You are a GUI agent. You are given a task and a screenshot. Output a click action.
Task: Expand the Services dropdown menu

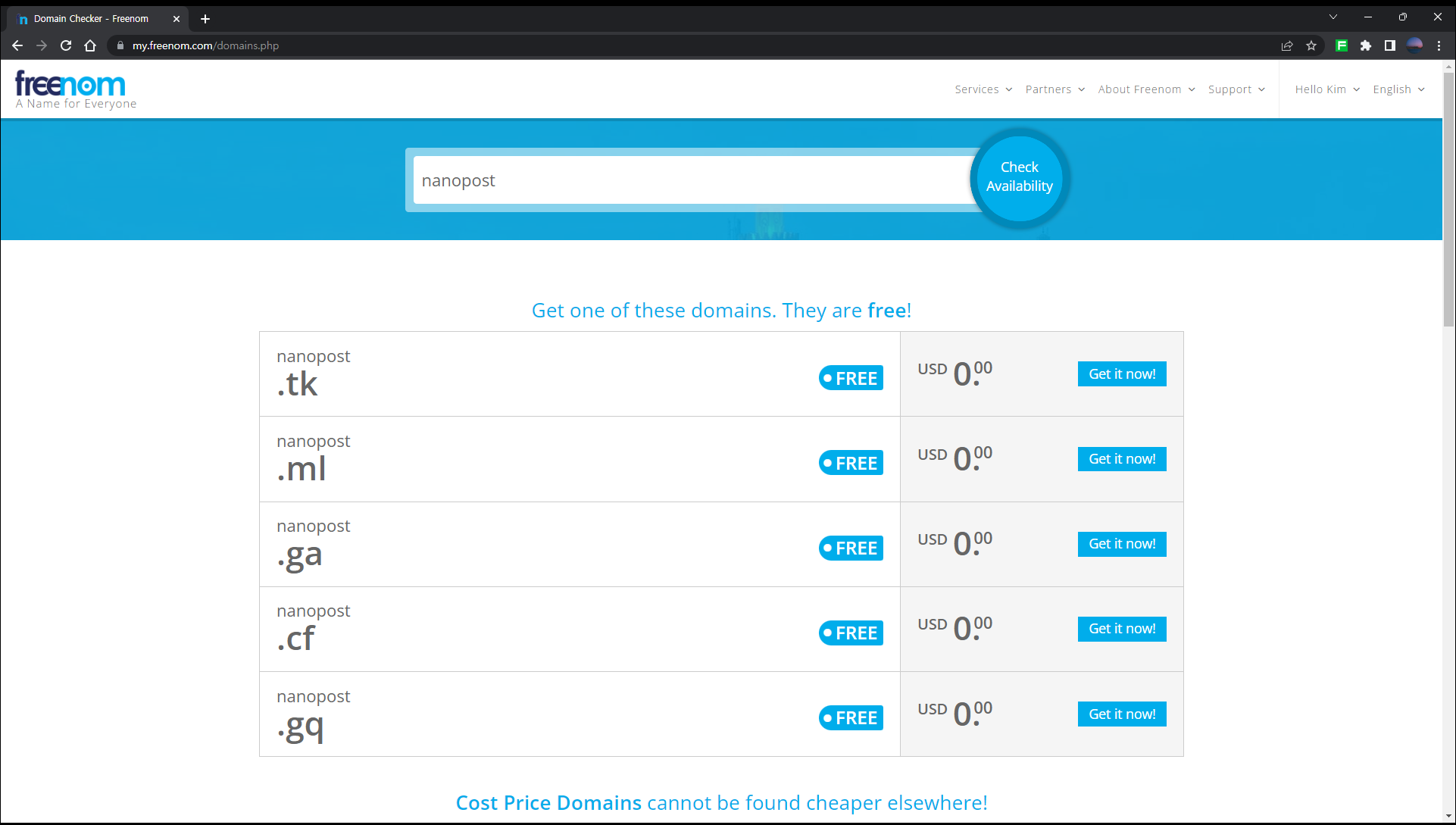coord(983,89)
